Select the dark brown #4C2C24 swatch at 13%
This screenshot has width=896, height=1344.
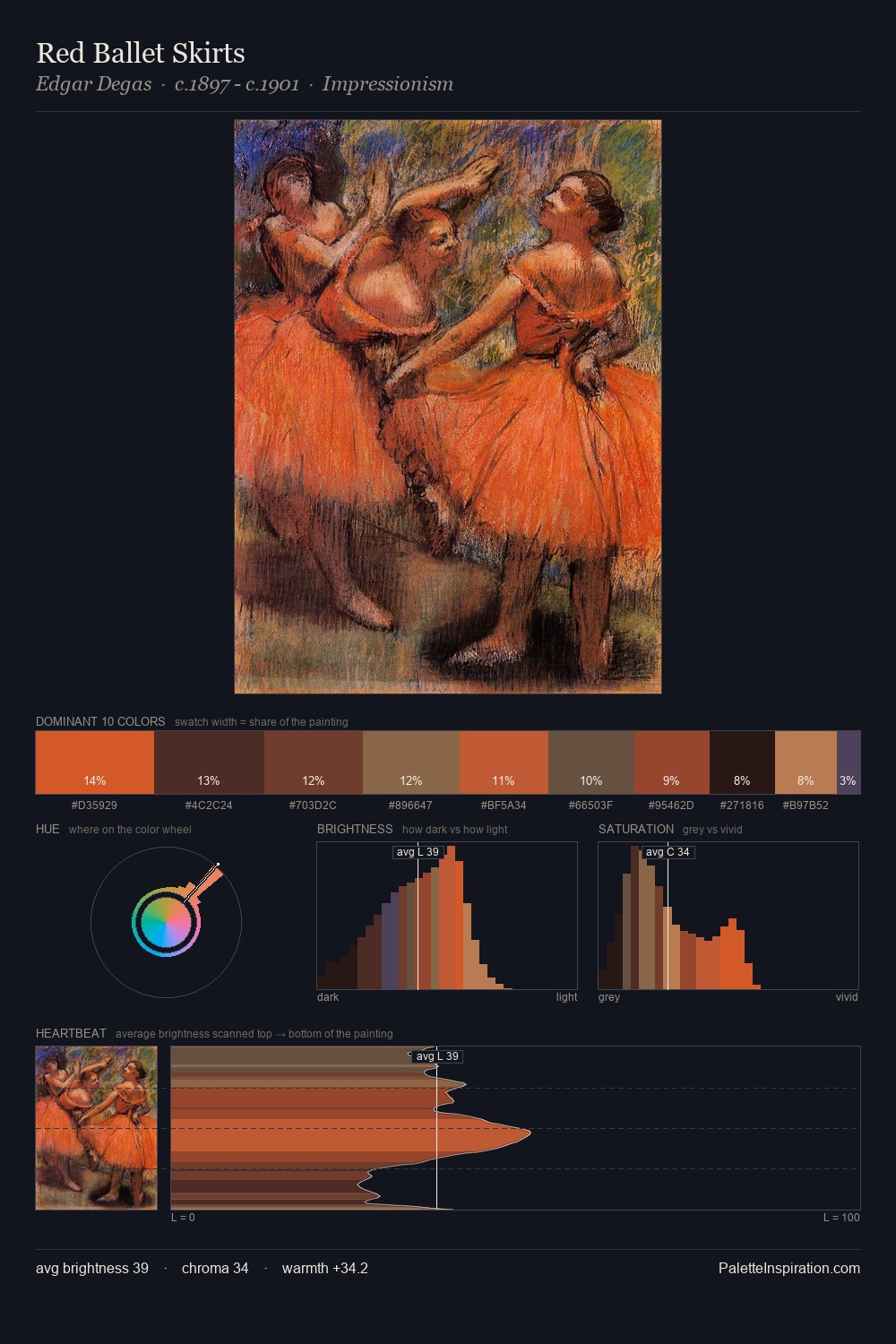coord(209,762)
